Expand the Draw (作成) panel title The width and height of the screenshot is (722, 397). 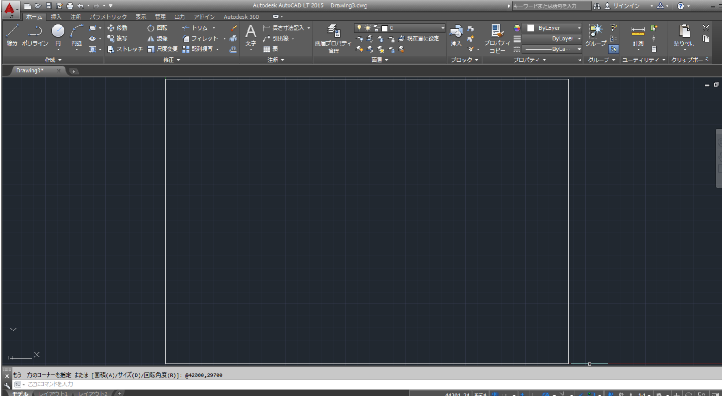[53, 60]
